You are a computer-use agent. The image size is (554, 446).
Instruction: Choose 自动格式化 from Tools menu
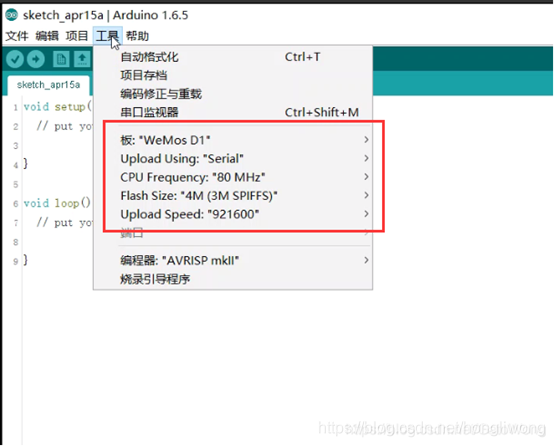coord(233,57)
